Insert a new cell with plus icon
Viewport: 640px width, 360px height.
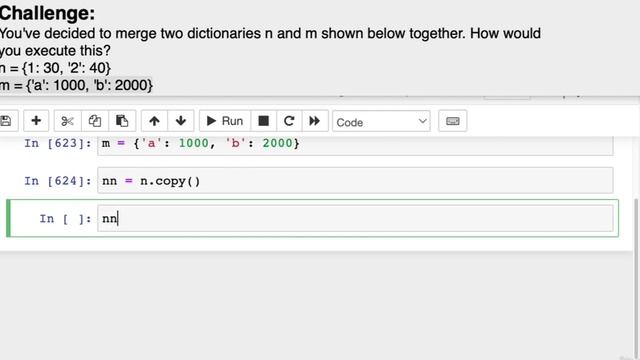pos(36,121)
